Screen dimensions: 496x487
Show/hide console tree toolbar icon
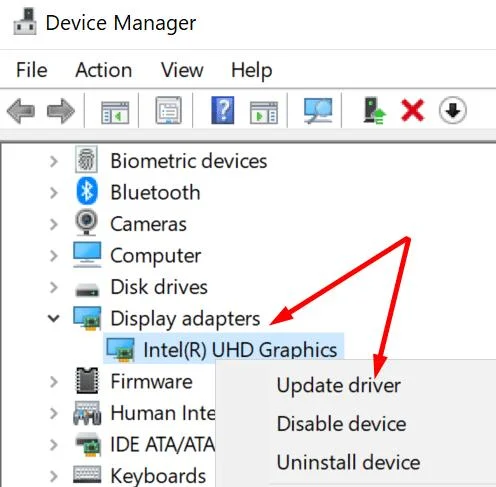pyautogui.click(x=115, y=113)
